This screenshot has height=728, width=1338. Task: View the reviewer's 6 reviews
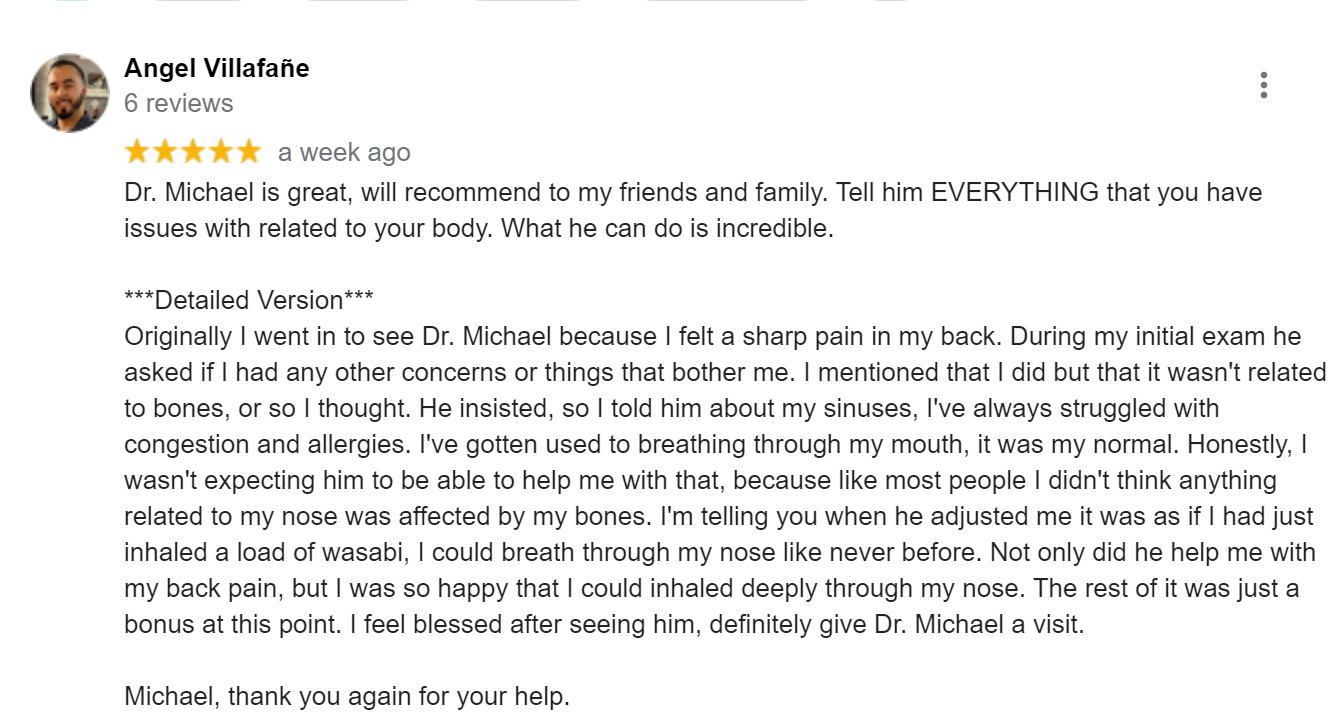(x=179, y=103)
